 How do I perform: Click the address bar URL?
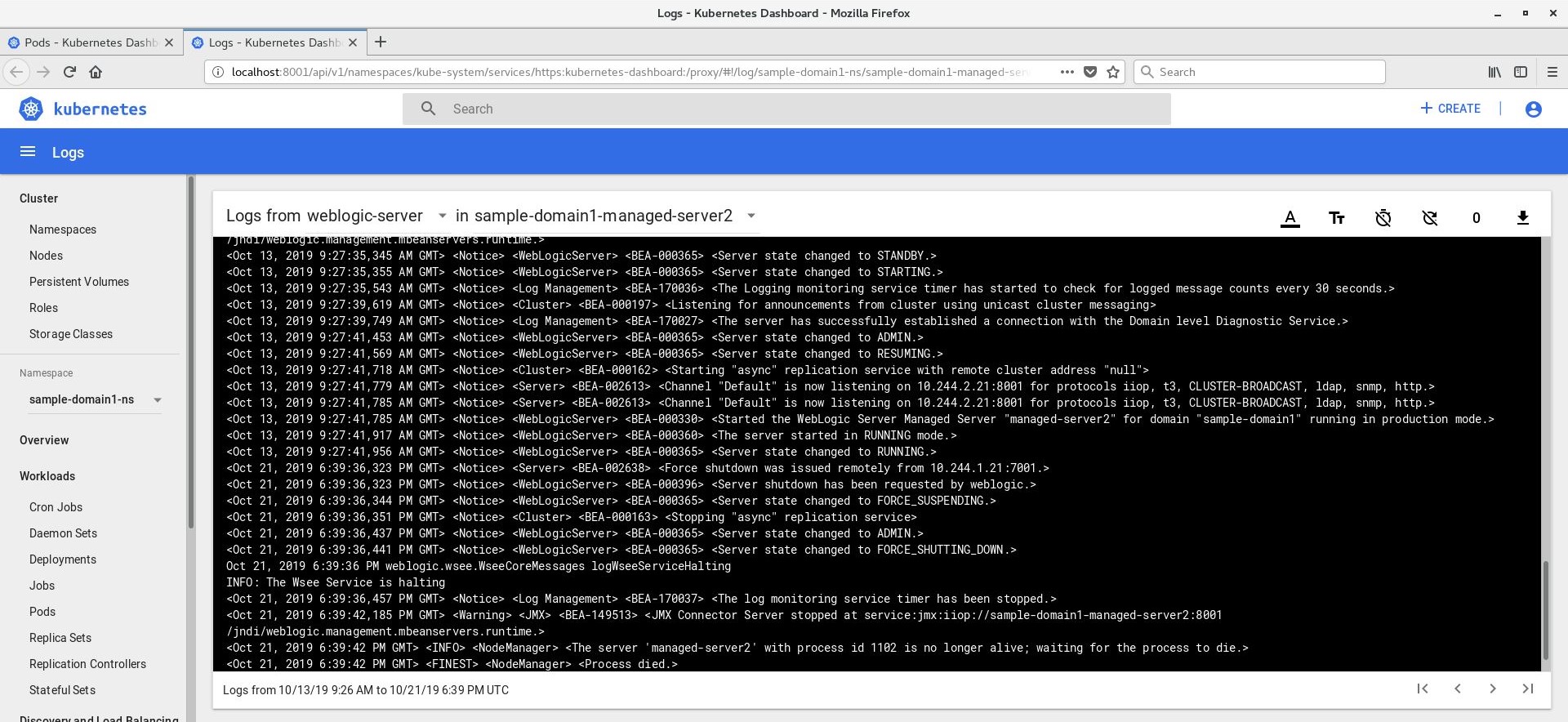pos(629,72)
